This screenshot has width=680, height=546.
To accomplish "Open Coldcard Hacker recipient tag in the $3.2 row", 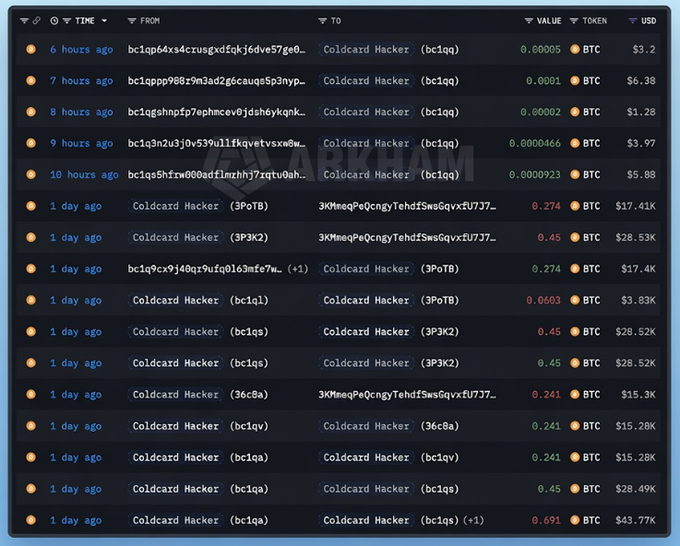I will (x=366, y=49).
